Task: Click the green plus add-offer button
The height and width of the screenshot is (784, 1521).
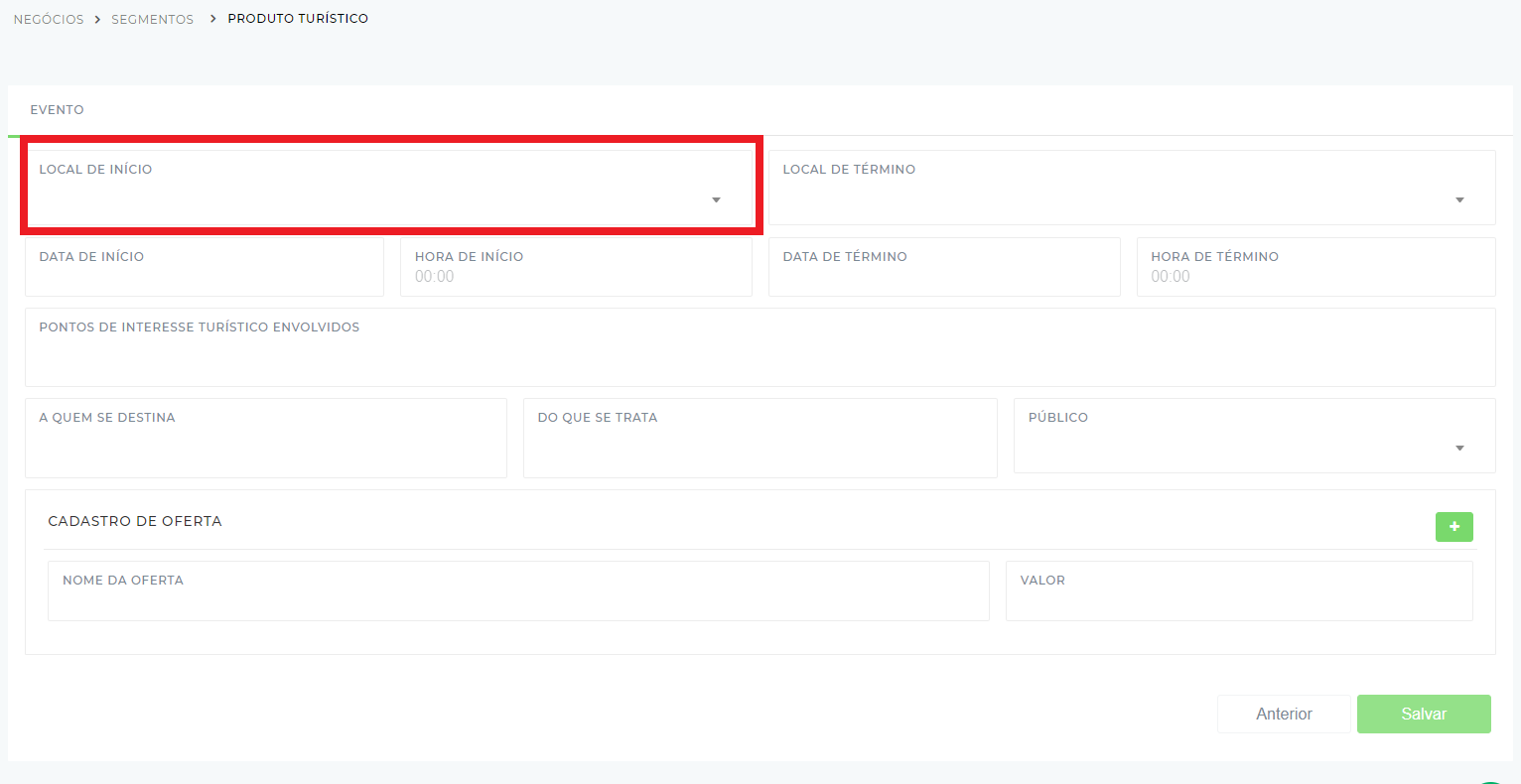Action: (x=1453, y=526)
